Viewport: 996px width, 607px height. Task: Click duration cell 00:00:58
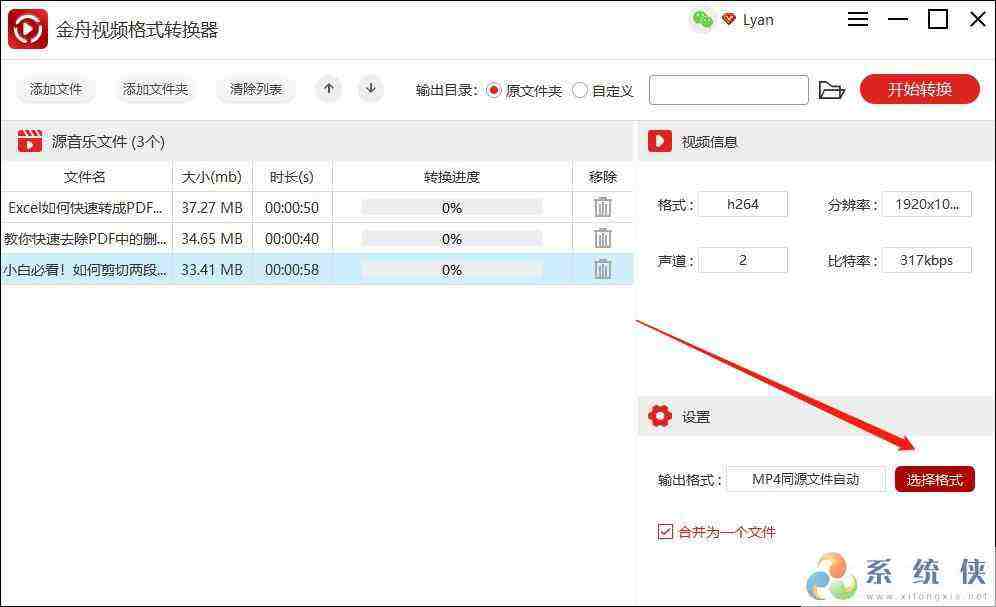coord(292,270)
